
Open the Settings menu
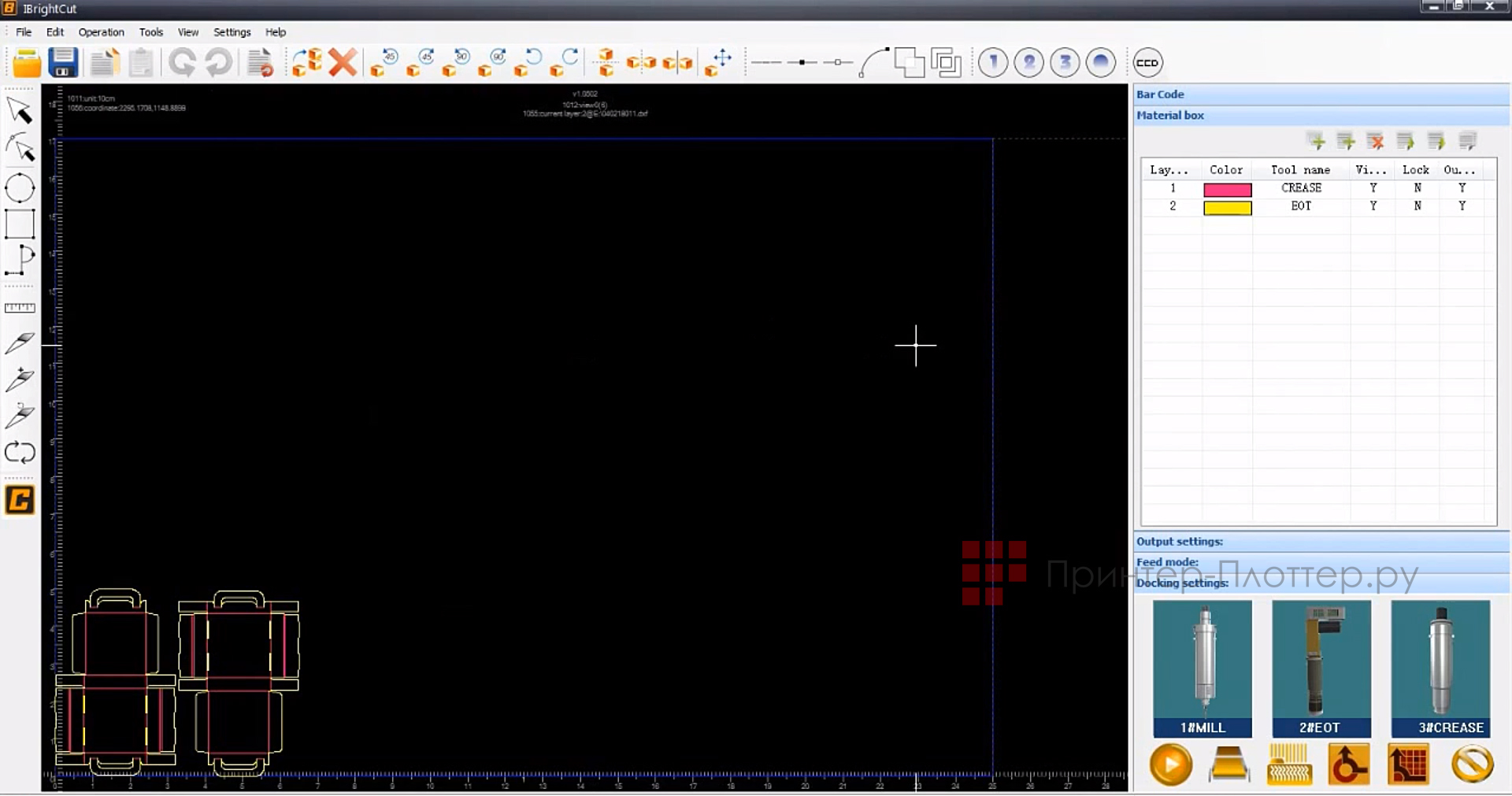tap(231, 32)
